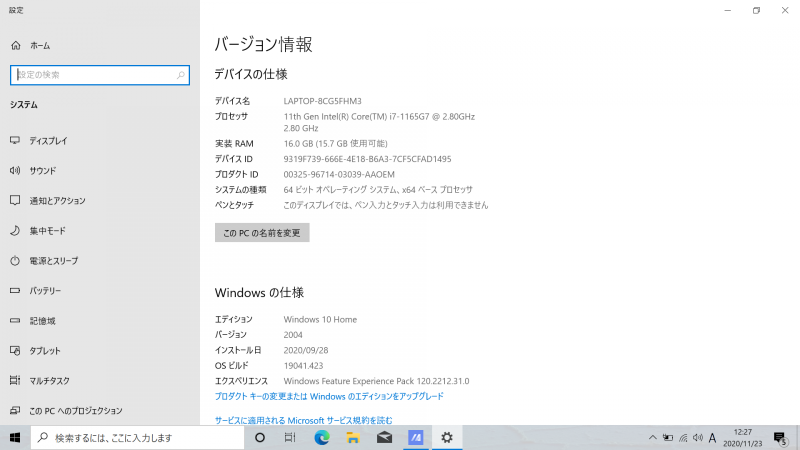This screenshot has height=450, width=800.
Task: Open the Action Center notifications icon
Action: click(780, 438)
